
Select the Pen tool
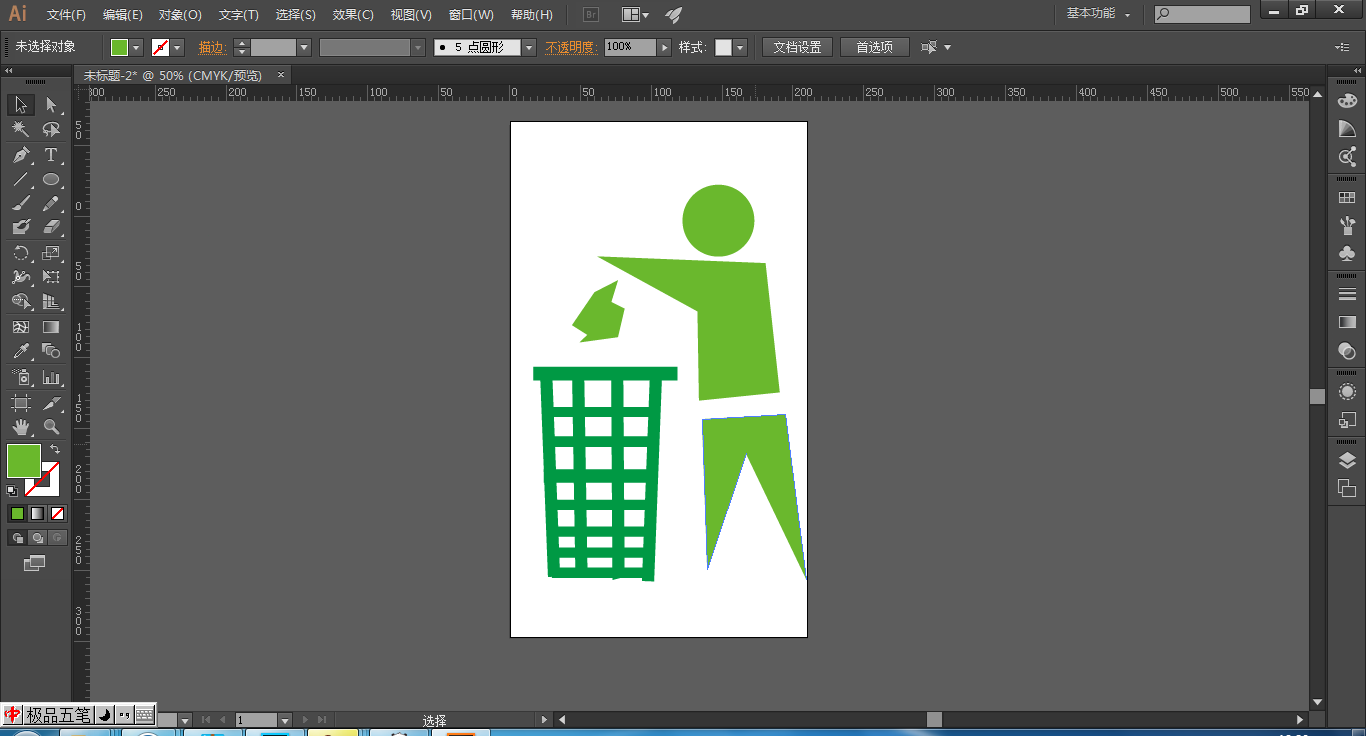pos(21,155)
